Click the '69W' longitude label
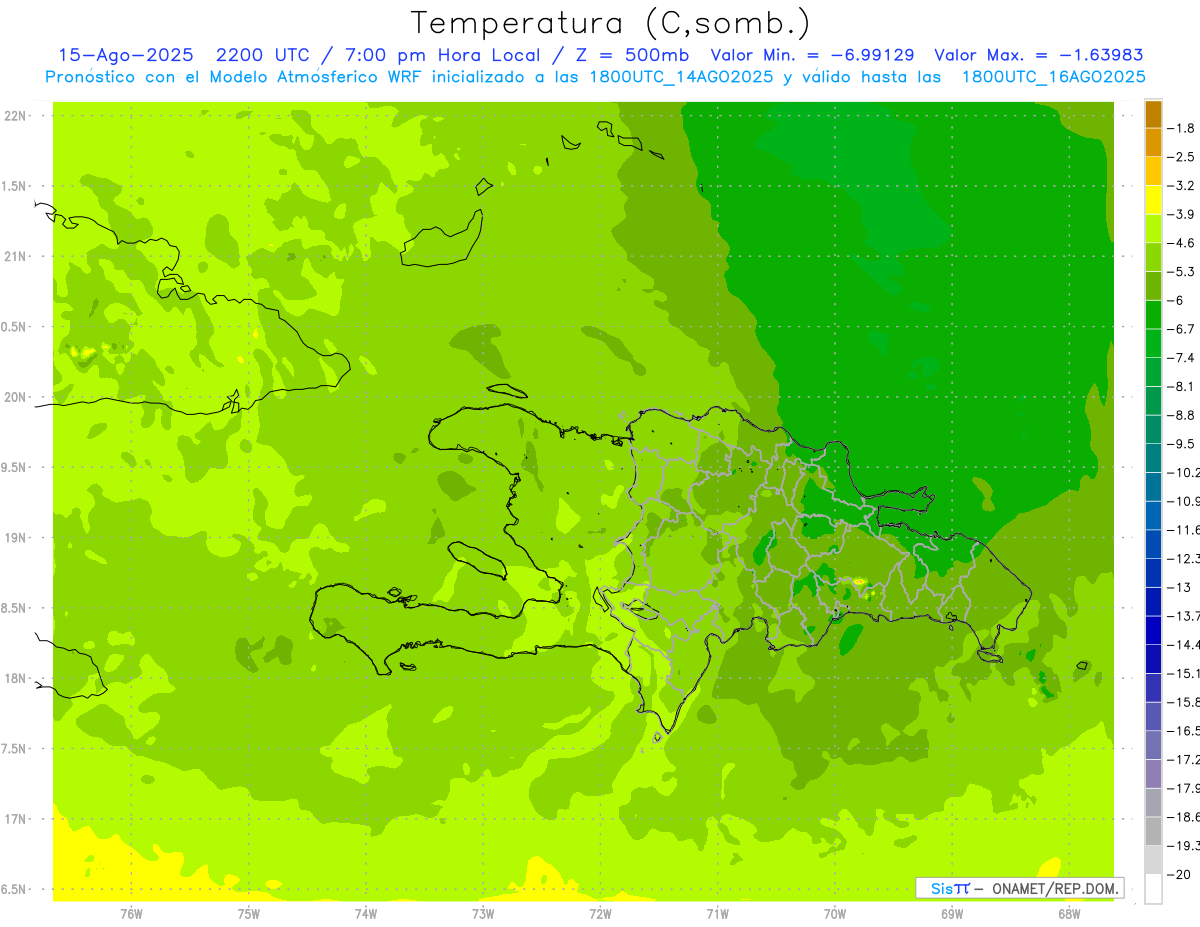1200x927 pixels. (952, 913)
